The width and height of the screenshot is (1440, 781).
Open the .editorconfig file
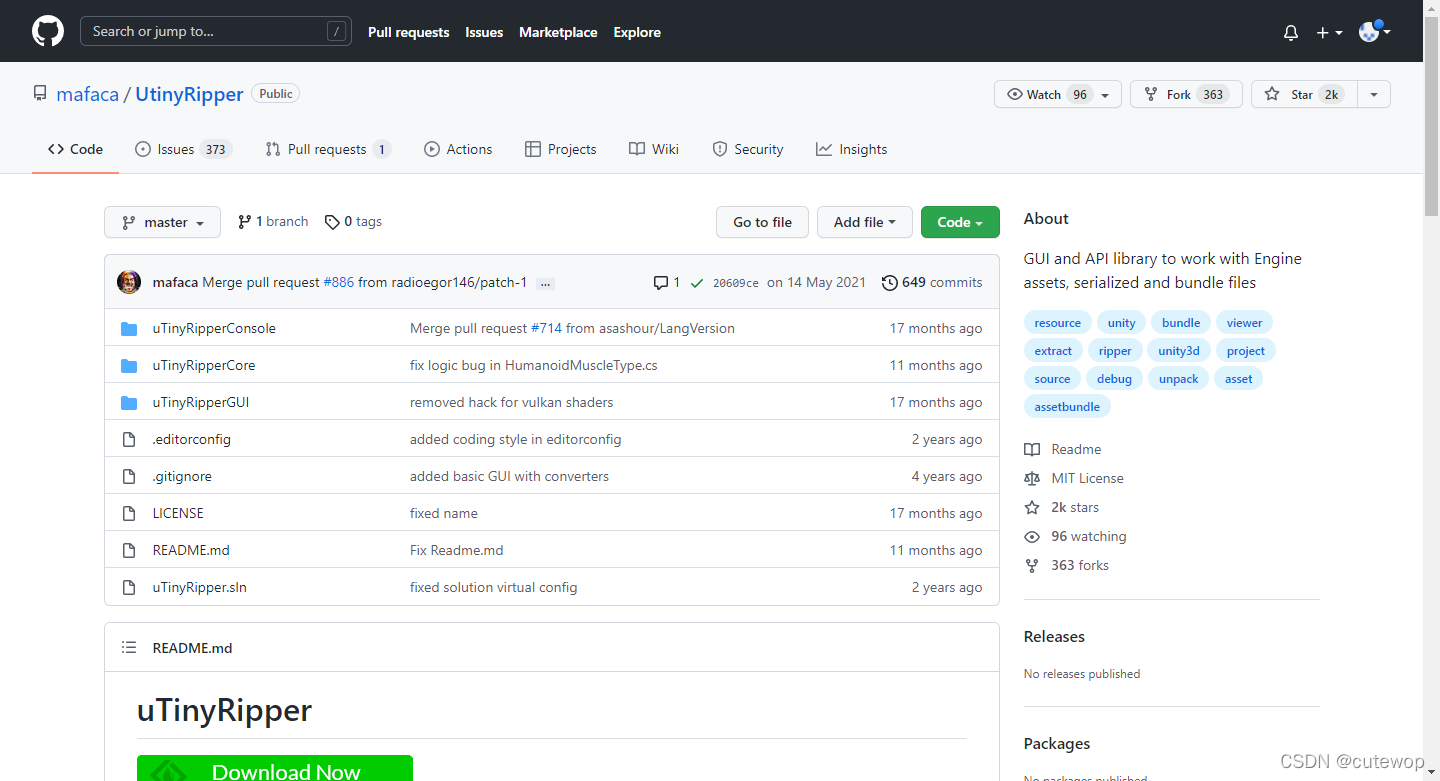[192, 439]
